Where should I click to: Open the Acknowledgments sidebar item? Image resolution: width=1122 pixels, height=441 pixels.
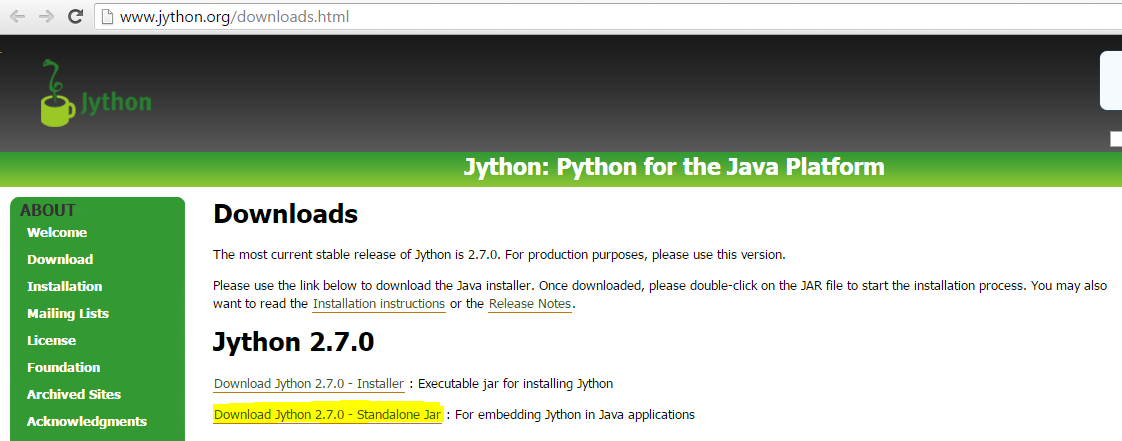(87, 422)
